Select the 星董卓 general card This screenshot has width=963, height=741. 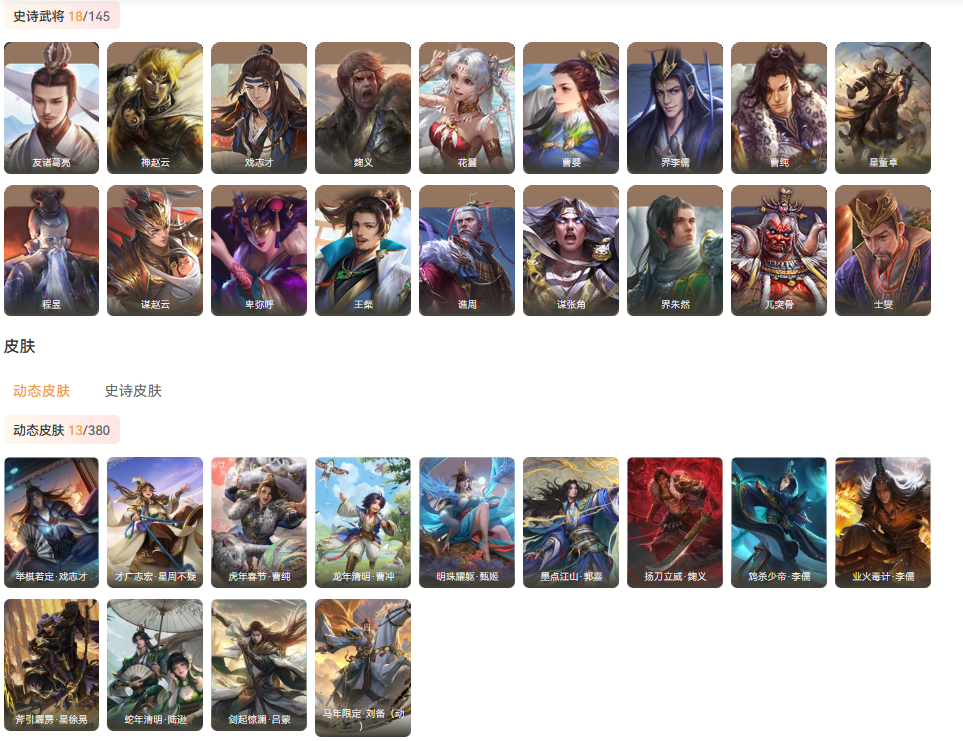pos(883,108)
